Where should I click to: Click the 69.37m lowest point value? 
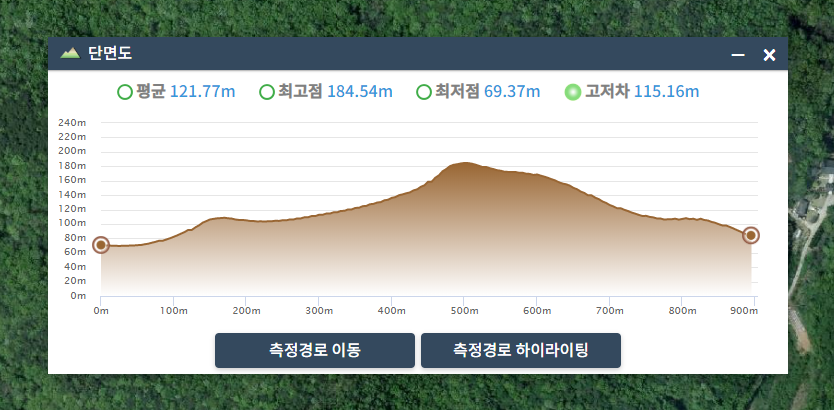[x=512, y=91]
